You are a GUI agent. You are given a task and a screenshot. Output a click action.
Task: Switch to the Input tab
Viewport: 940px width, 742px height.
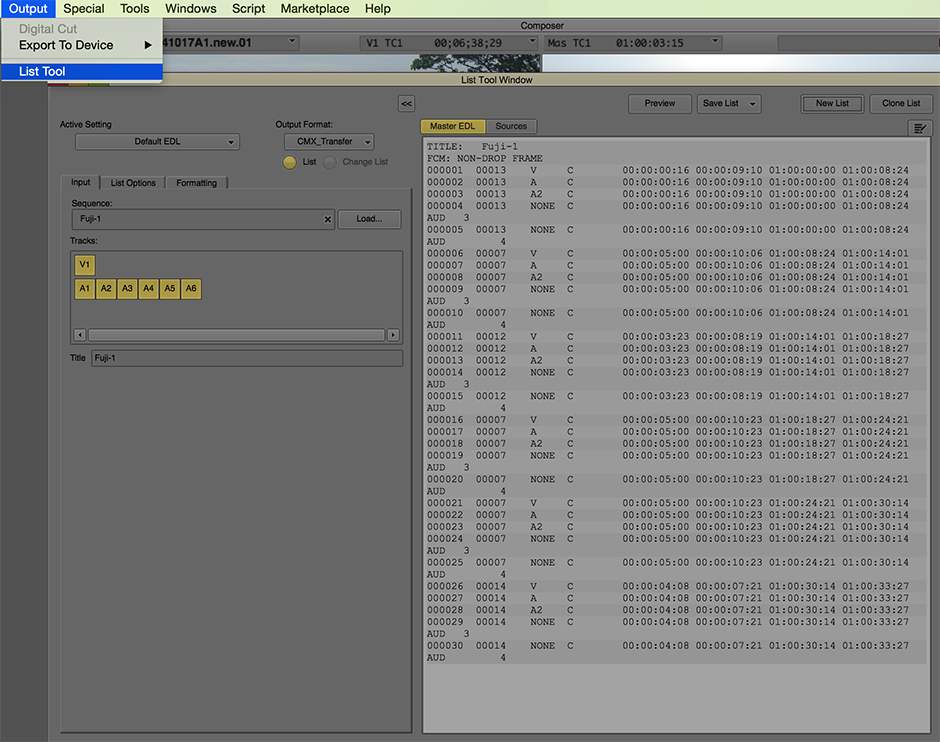[80, 183]
